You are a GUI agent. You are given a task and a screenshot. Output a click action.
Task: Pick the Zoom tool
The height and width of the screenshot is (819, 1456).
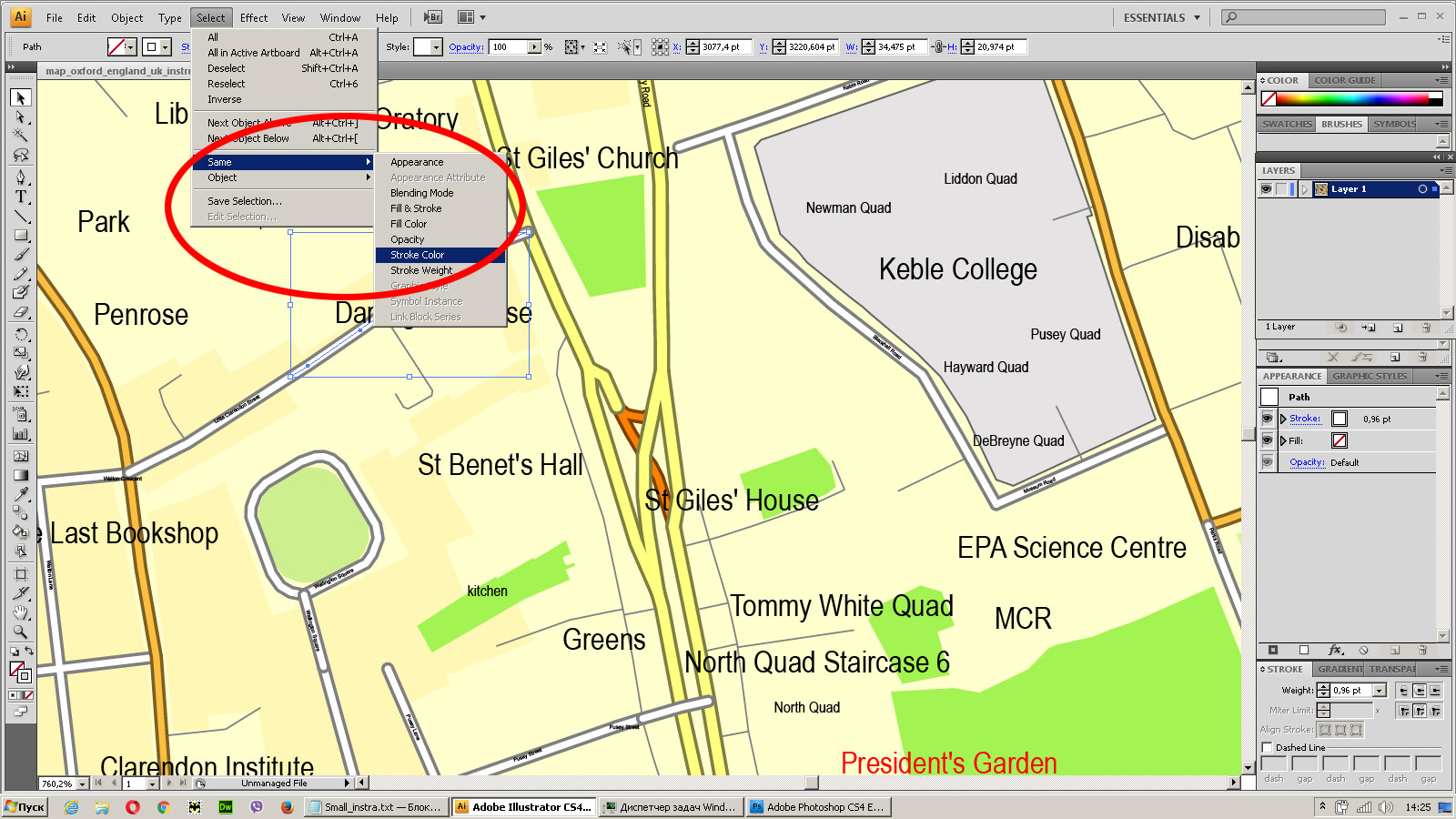pyautogui.click(x=21, y=631)
